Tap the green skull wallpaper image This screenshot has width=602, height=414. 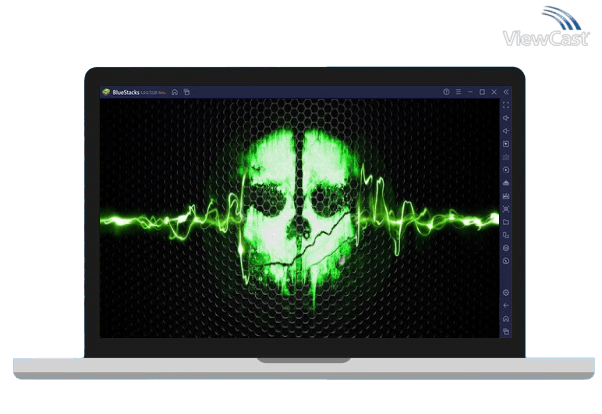pos(299,218)
